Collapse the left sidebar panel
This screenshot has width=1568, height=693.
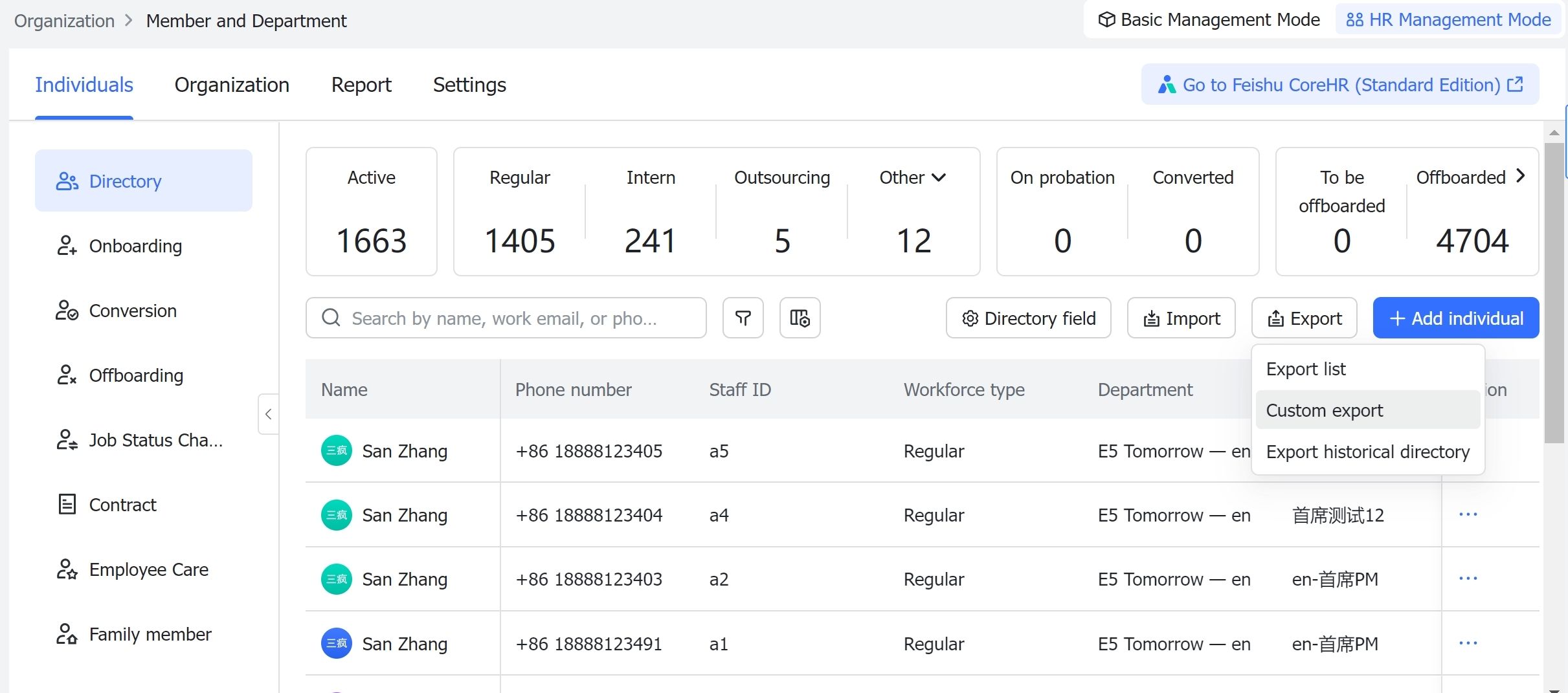268,414
